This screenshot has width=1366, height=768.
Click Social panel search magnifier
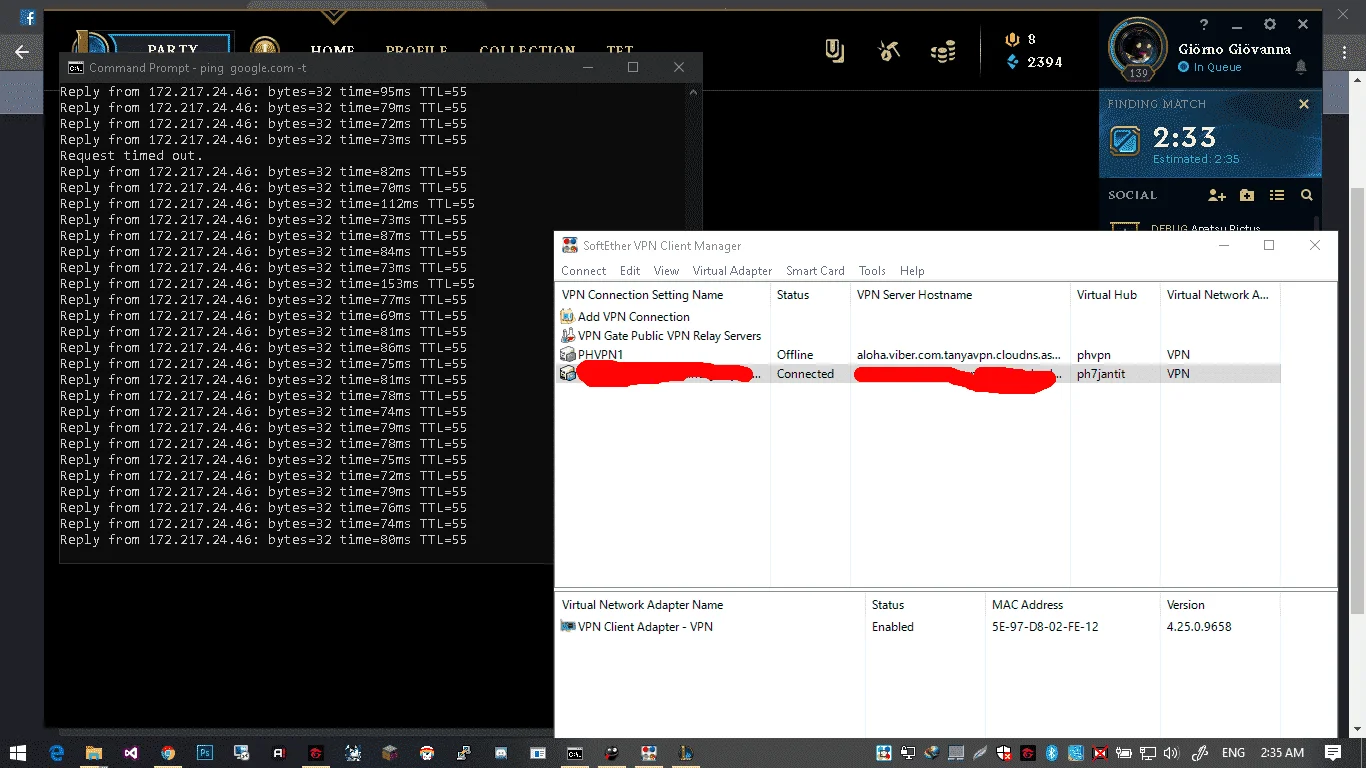coord(1306,196)
